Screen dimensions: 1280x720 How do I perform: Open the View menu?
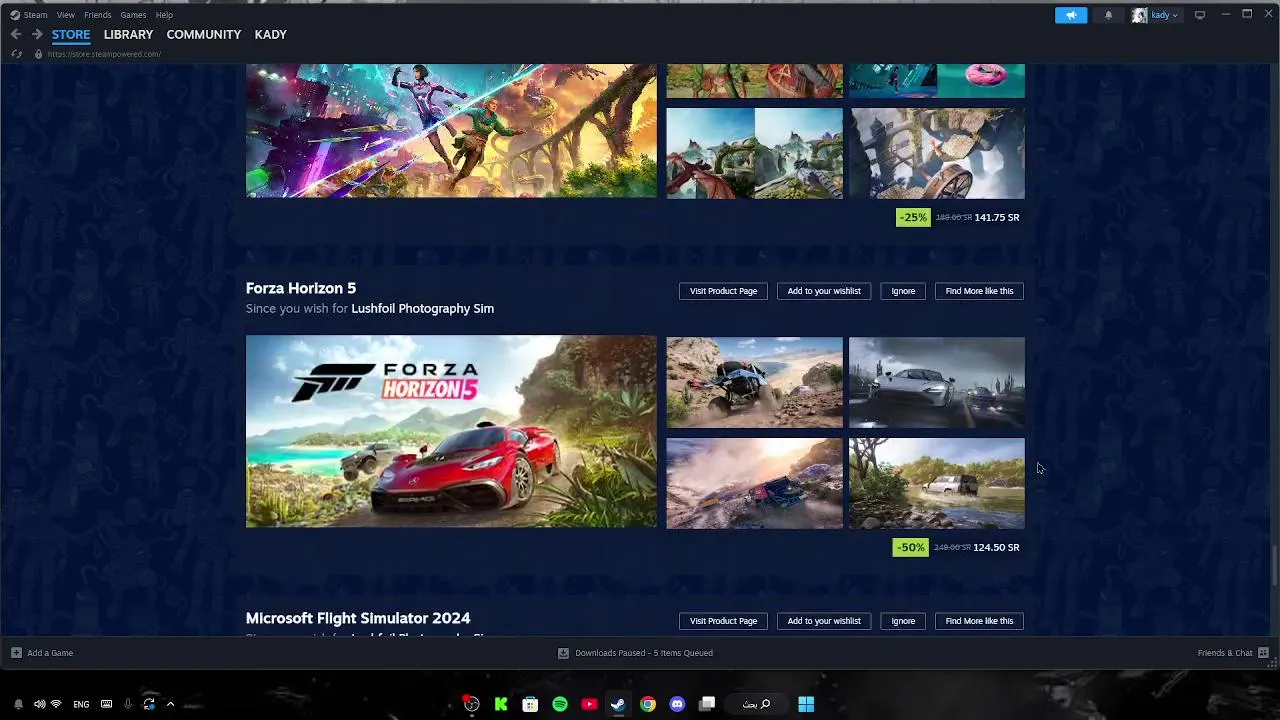65,15
